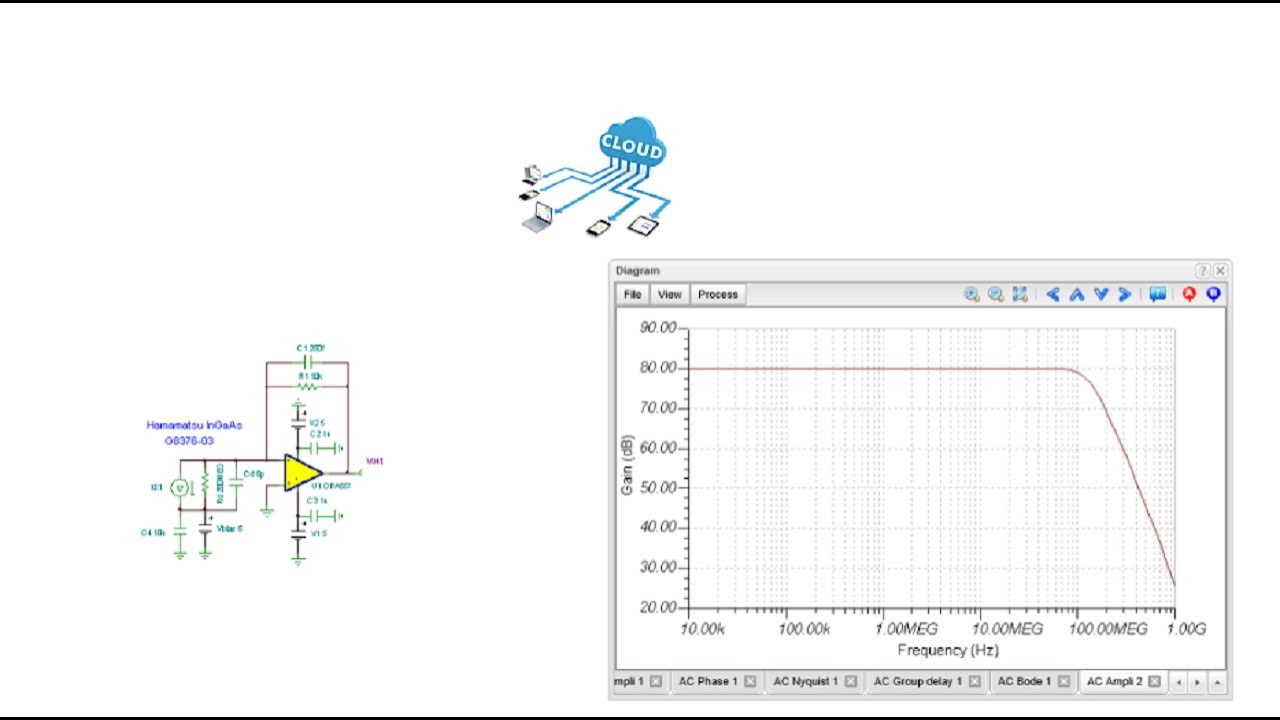The image size is (1280, 720).
Task: Pan diagram right with blue arrow
Action: click(x=1125, y=294)
